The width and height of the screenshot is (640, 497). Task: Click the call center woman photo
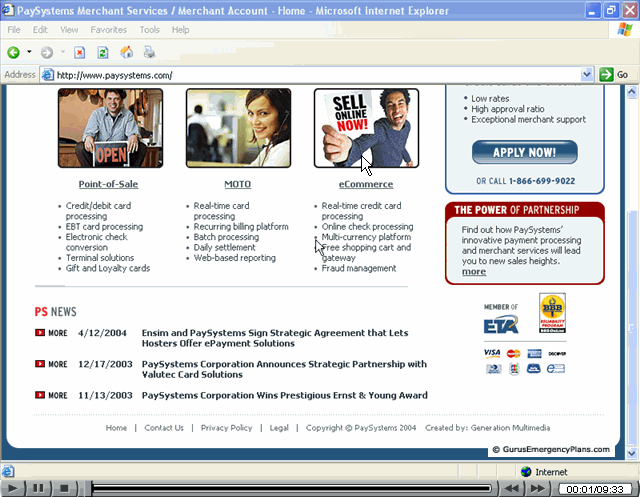pyautogui.click(x=238, y=128)
